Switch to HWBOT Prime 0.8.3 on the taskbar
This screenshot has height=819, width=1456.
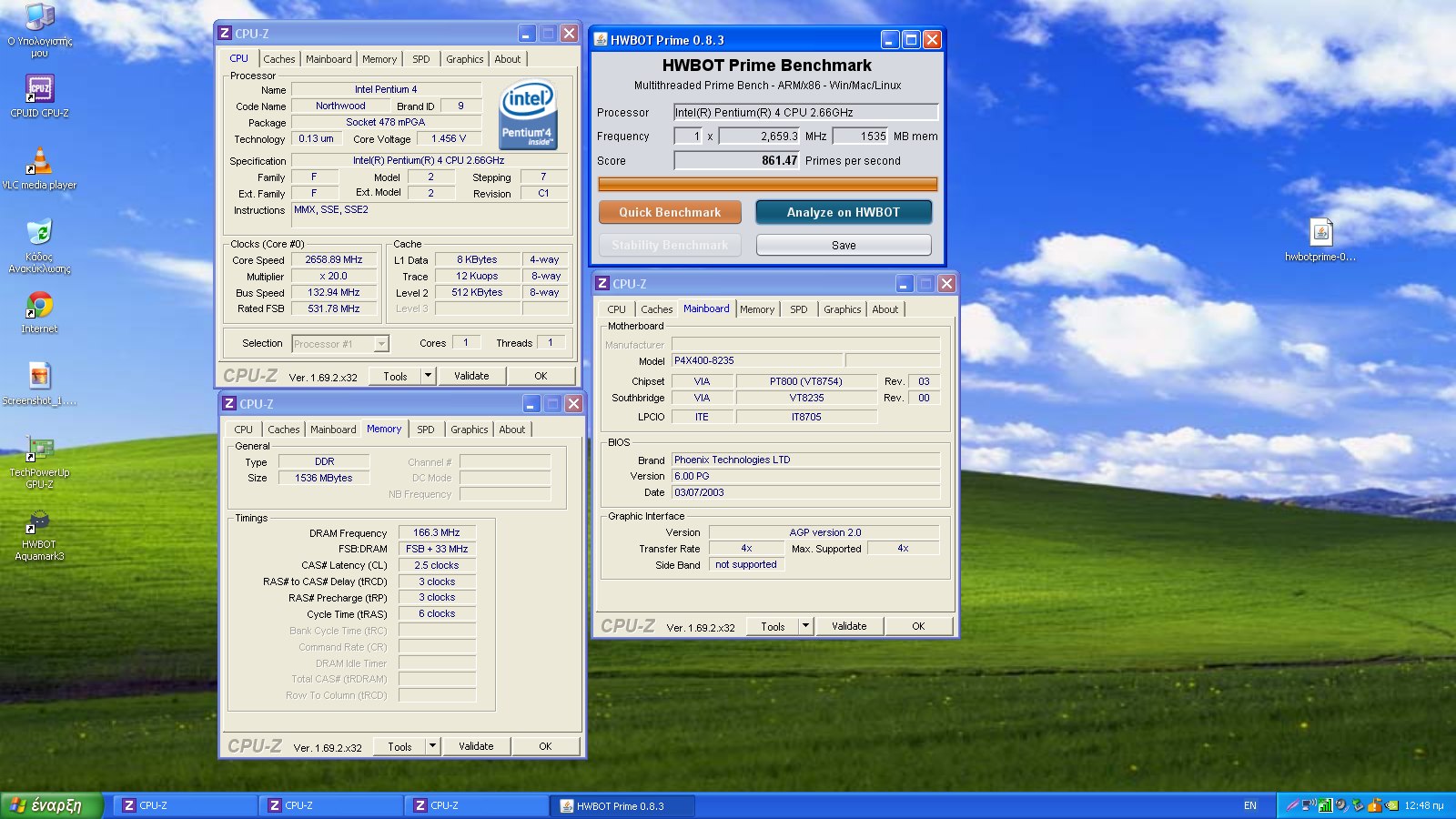pyautogui.click(x=622, y=805)
